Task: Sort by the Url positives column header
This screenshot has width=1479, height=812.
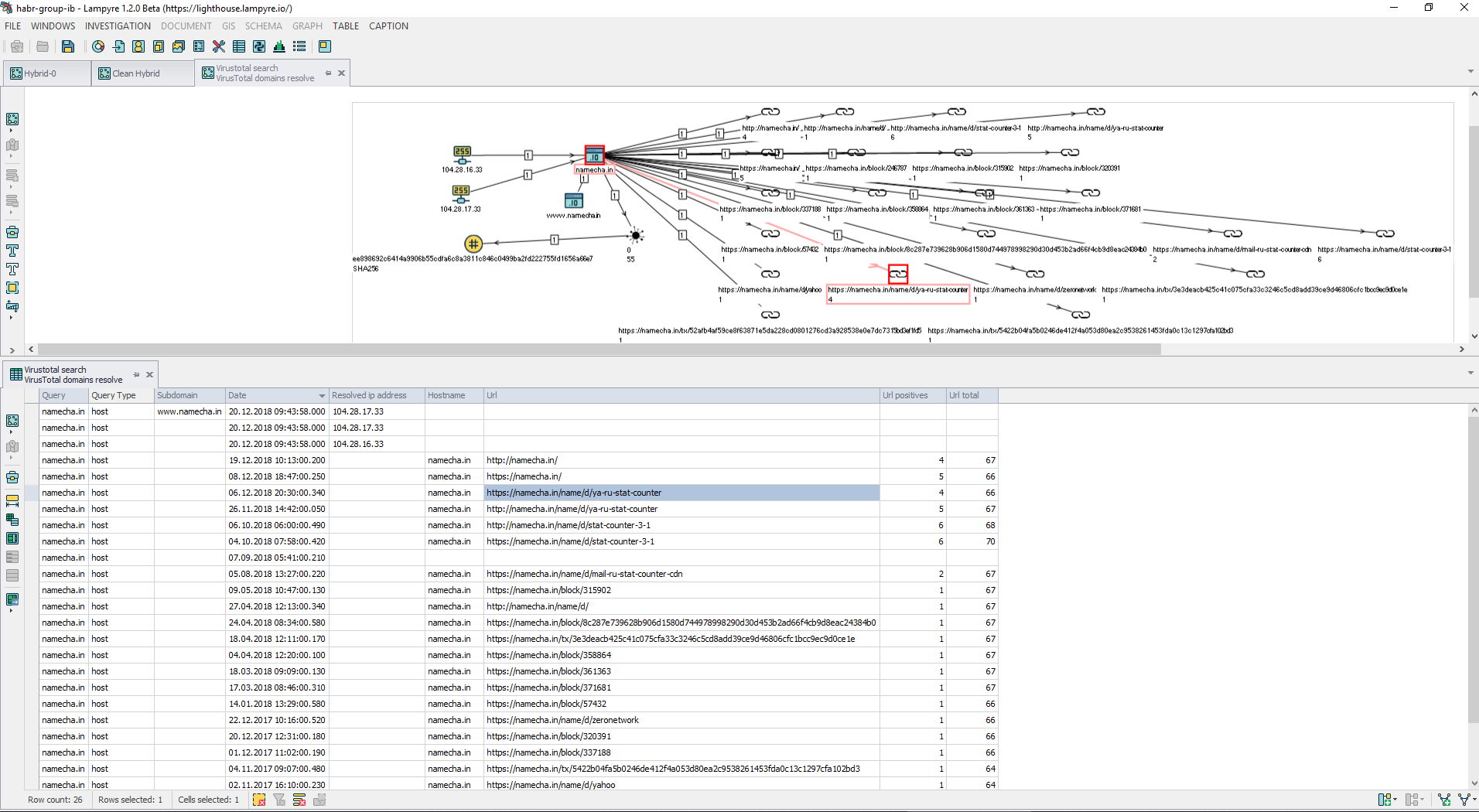Action: point(913,395)
